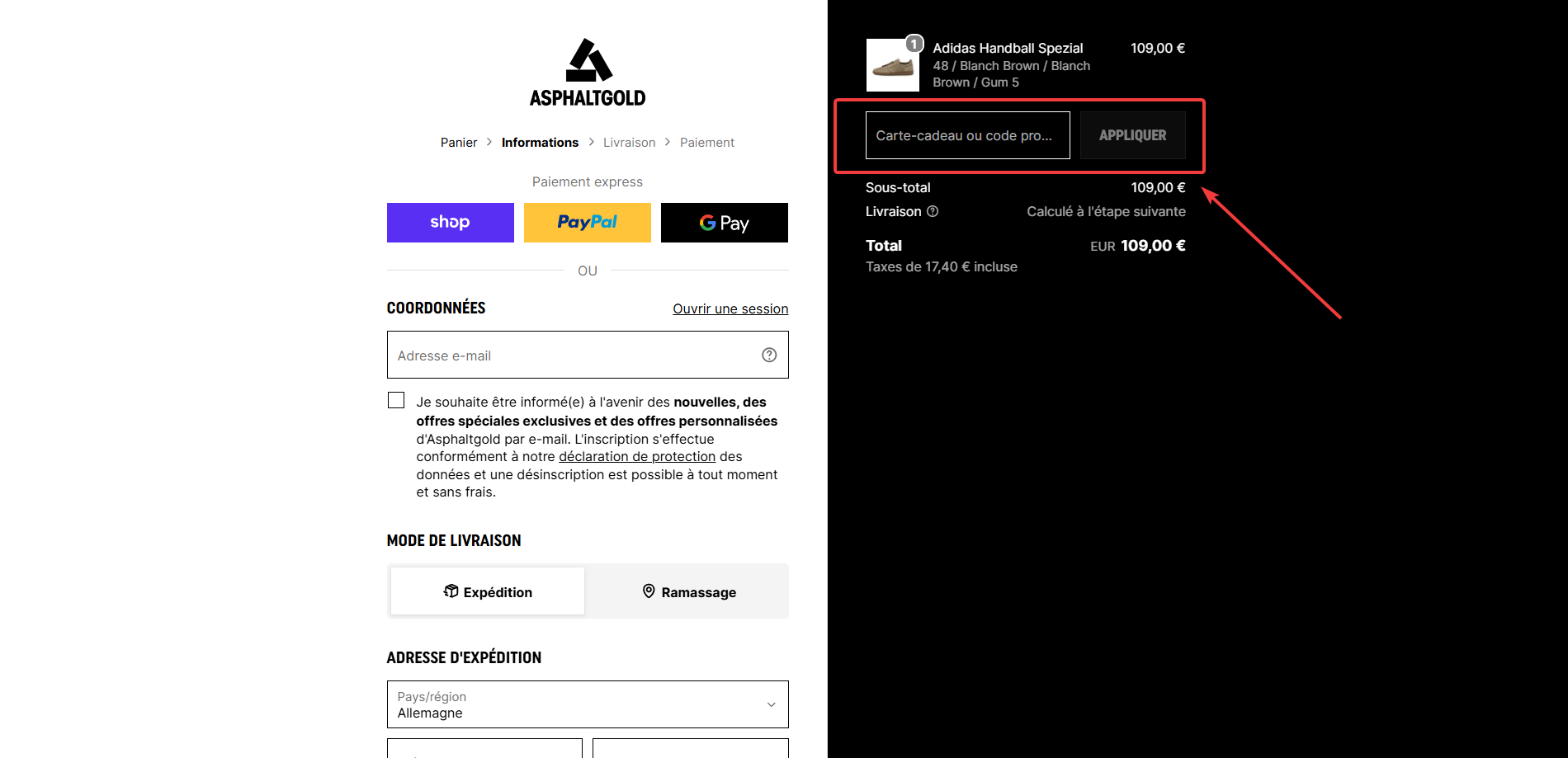The width and height of the screenshot is (1568, 758).
Task: Select the Ramassage pickup mode
Action: pyautogui.click(x=689, y=591)
